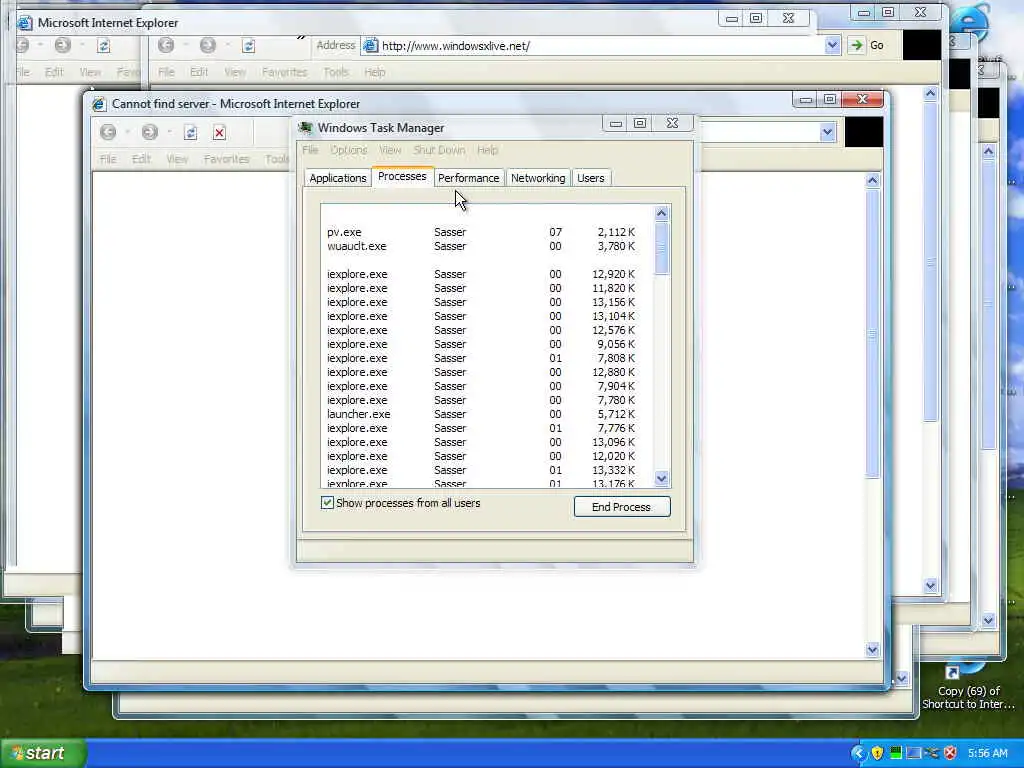Viewport: 1024px width, 768px height.
Task: Open the Start menu
Action: (43, 753)
